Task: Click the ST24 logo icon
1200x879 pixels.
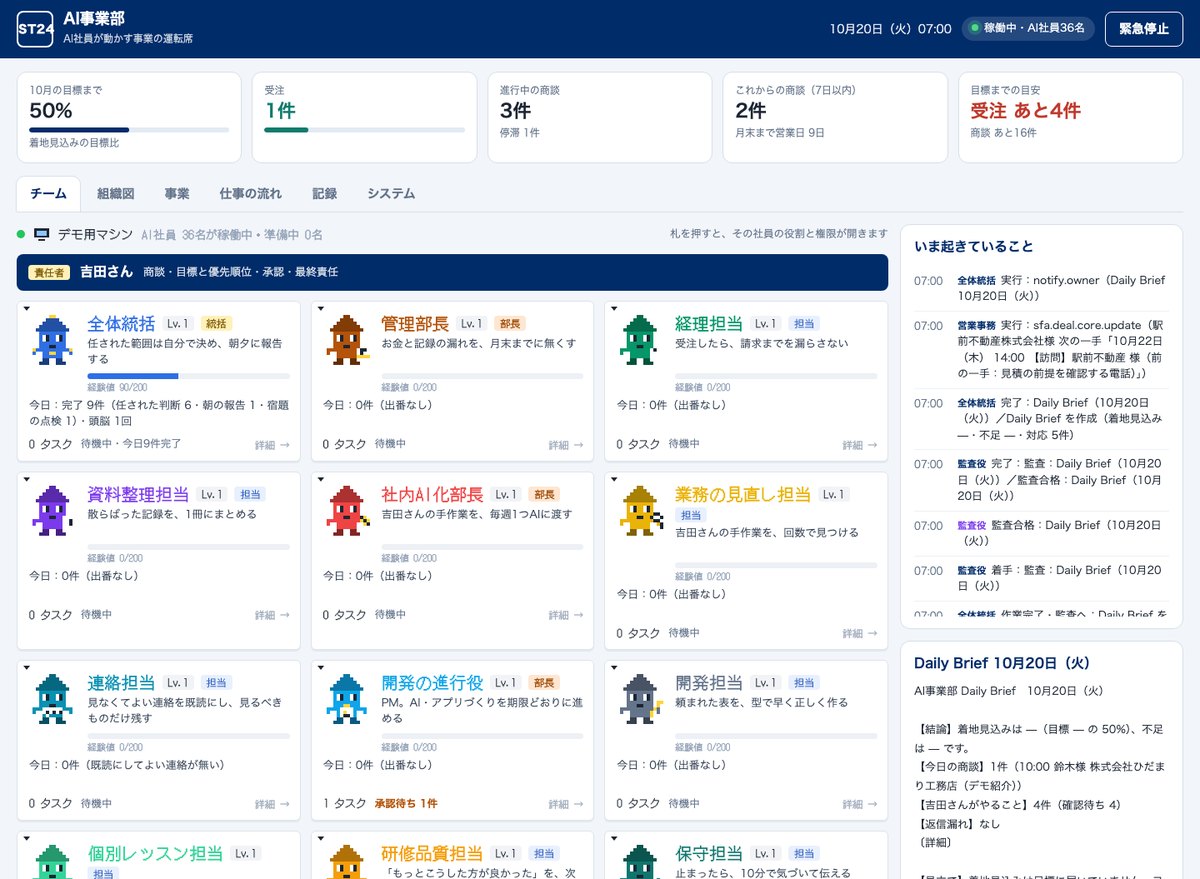Action: [35, 29]
